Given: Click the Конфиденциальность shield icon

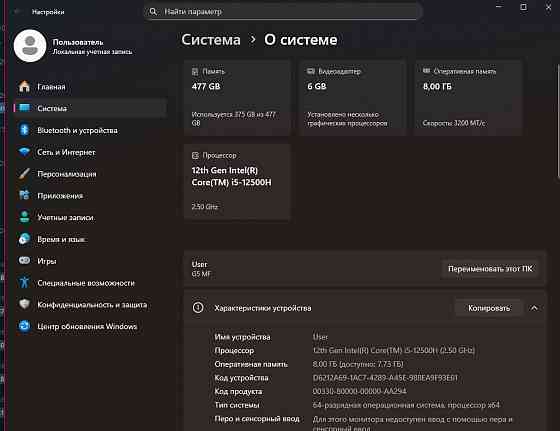Looking at the screenshot, I should click(x=24, y=304).
